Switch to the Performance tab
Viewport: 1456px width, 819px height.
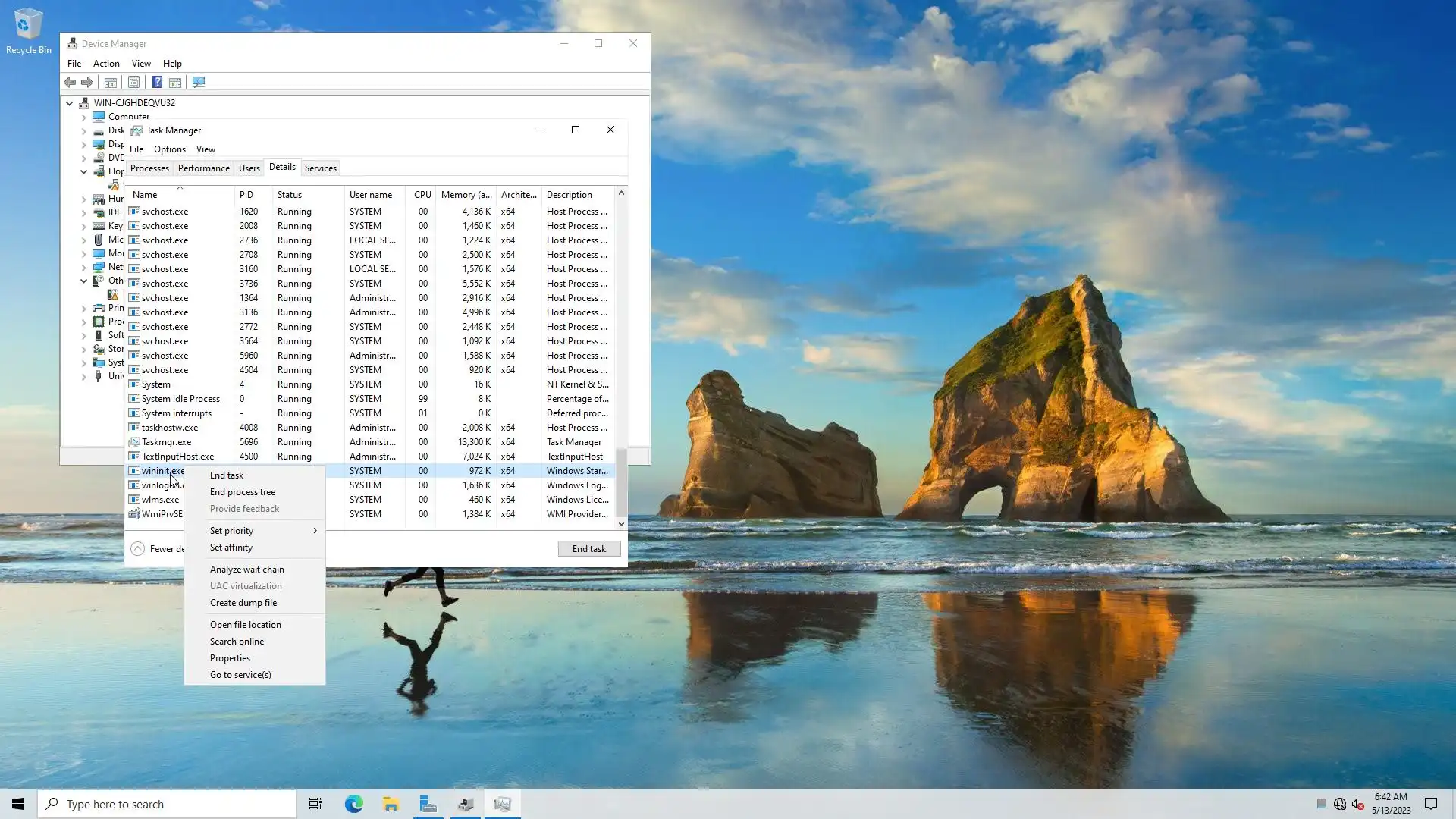click(x=203, y=168)
